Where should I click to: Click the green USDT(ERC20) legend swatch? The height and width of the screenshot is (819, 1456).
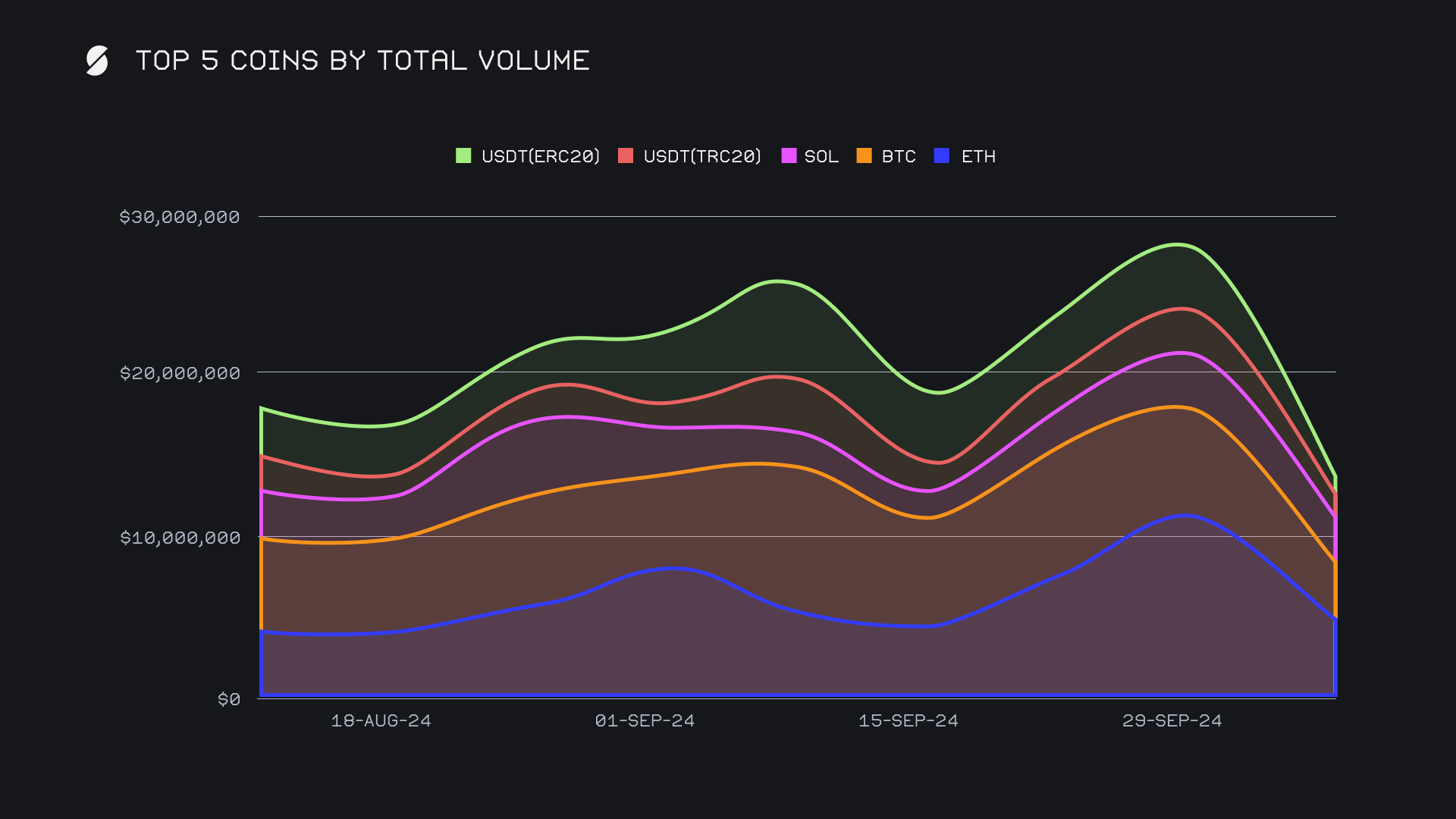[463, 156]
